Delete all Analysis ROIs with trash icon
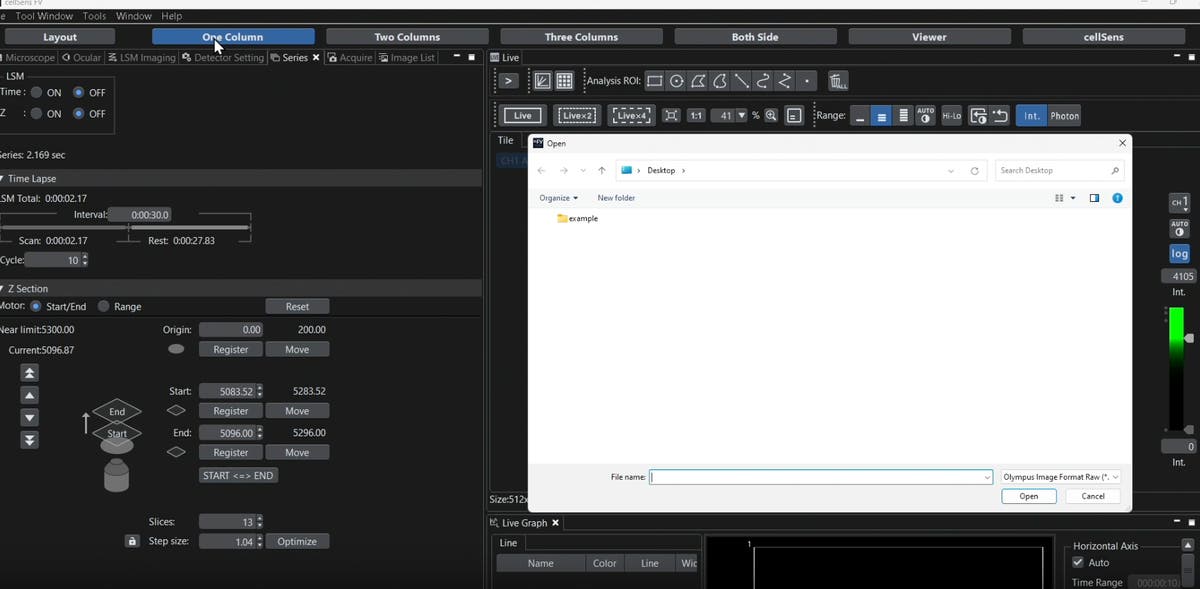The height and width of the screenshot is (589, 1200). point(837,81)
